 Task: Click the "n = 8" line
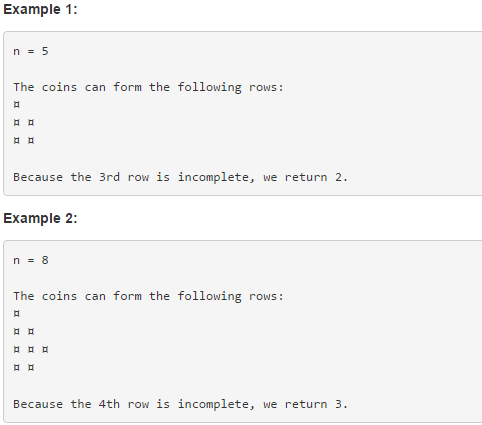click(x=31, y=260)
